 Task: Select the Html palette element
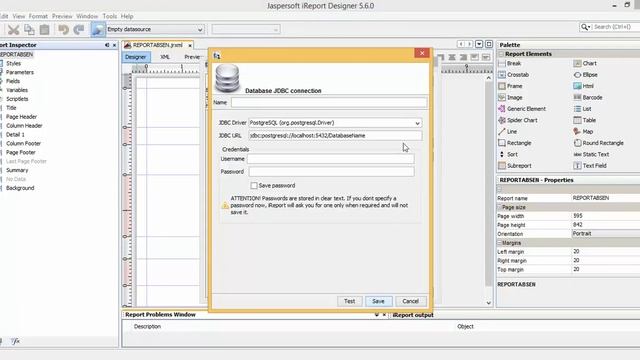(584, 86)
